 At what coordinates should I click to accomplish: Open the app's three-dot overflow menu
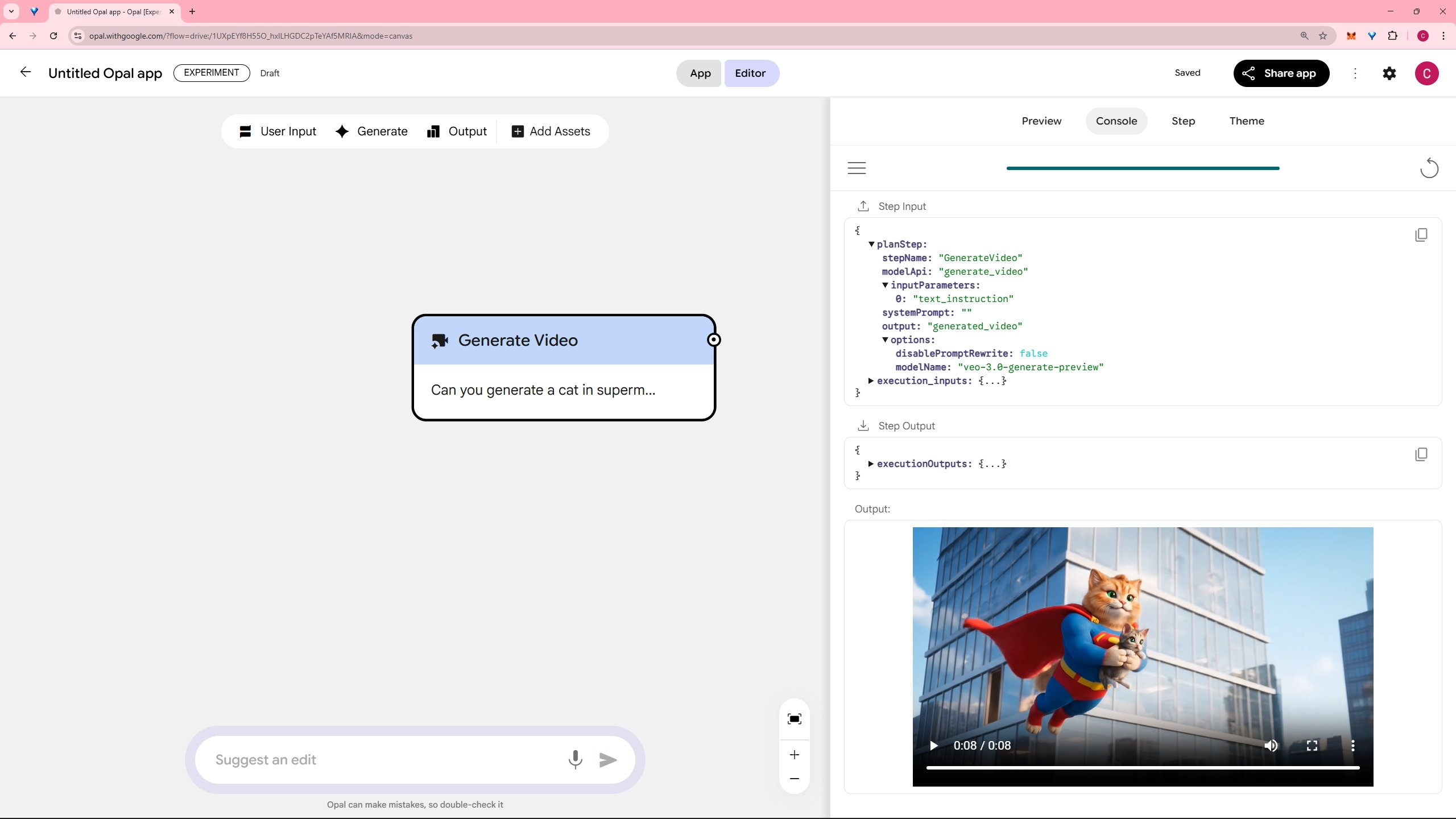(1355, 73)
